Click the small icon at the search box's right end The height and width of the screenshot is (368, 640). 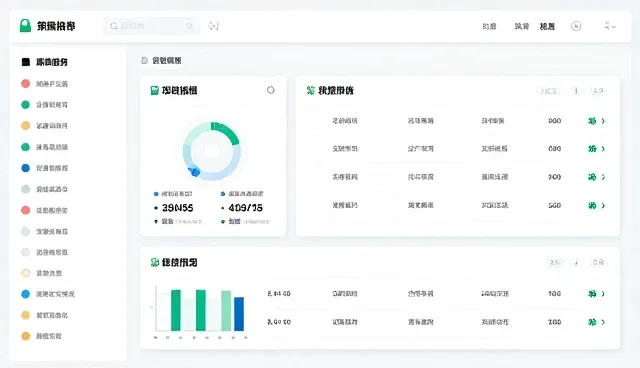pyautogui.click(x=189, y=26)
